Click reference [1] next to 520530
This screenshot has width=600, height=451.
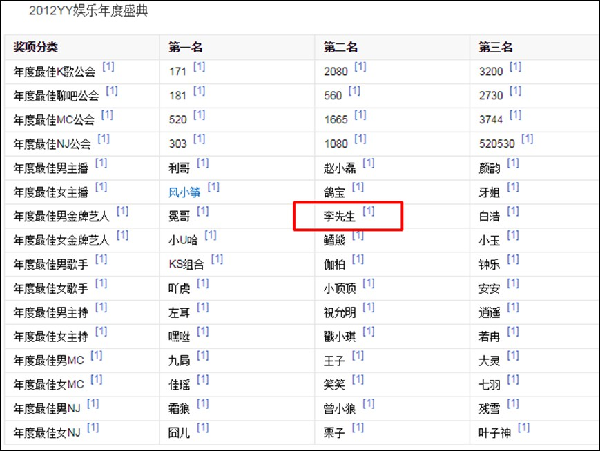tap(527, 139)
